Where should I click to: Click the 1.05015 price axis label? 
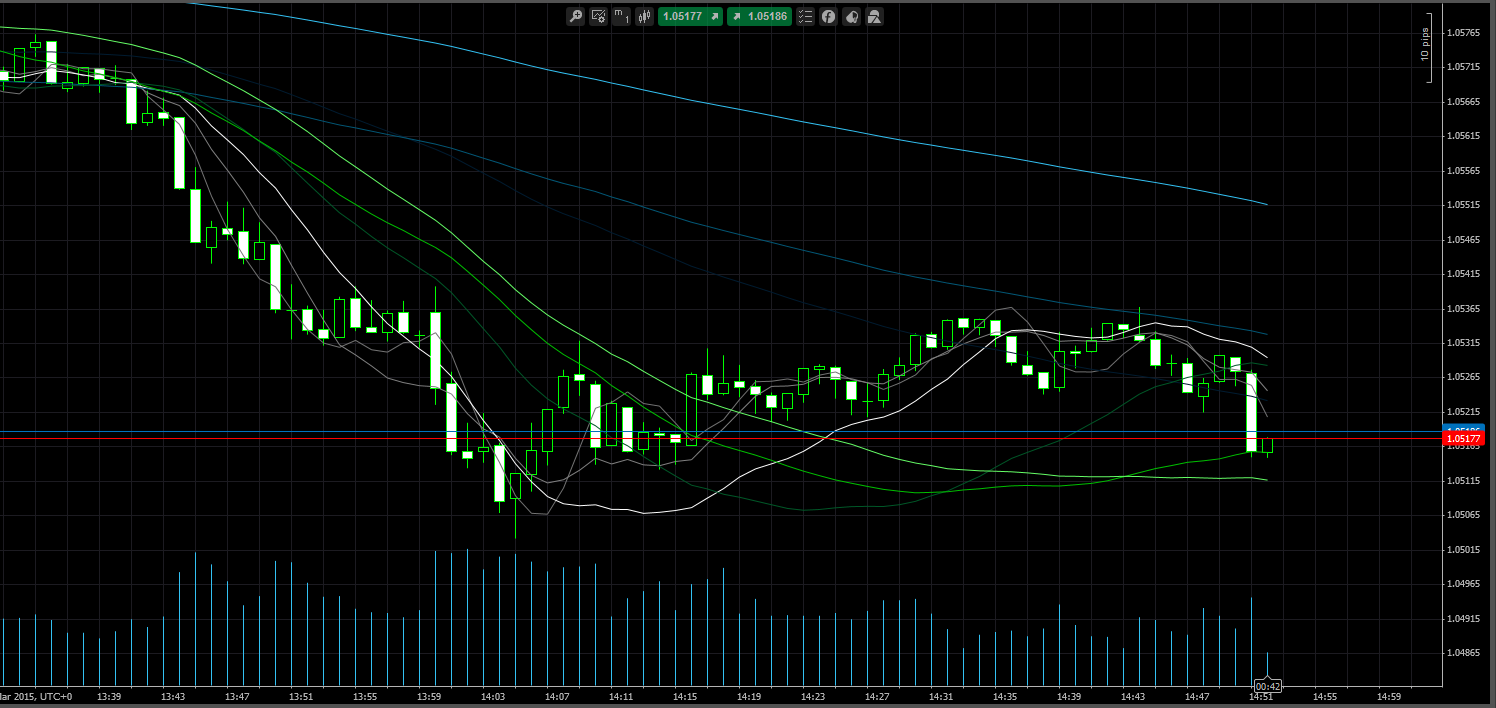(1463, 550)
